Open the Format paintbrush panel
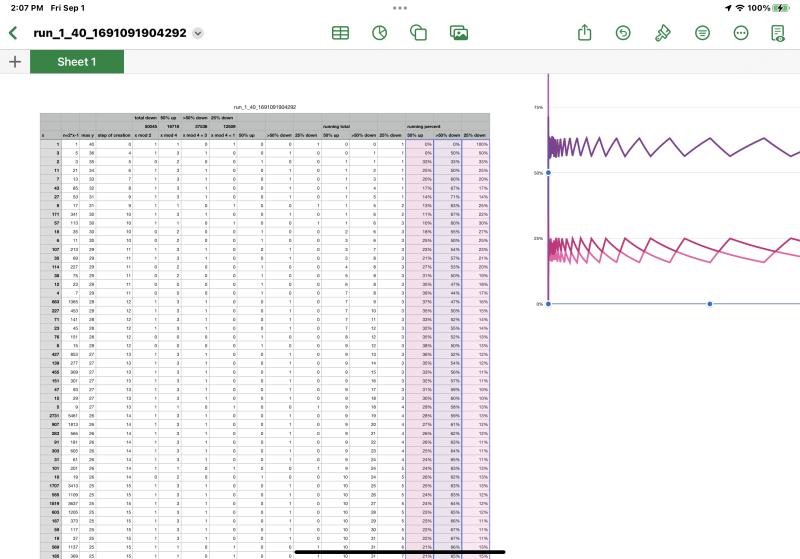The width and height of the screenshot is (800, 559). click(x=662, y=33)
